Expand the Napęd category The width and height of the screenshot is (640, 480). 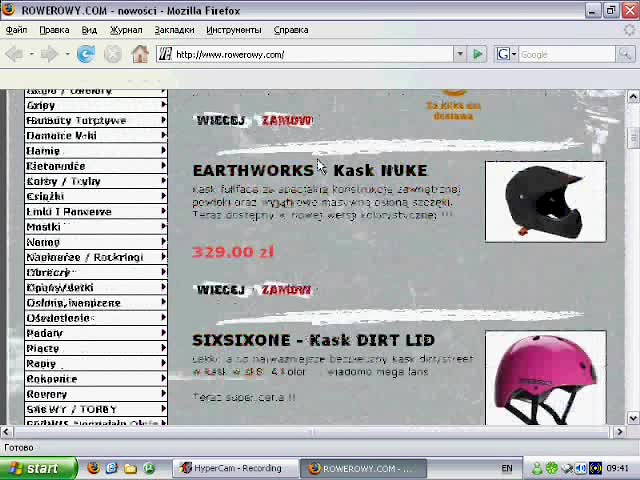96,242
